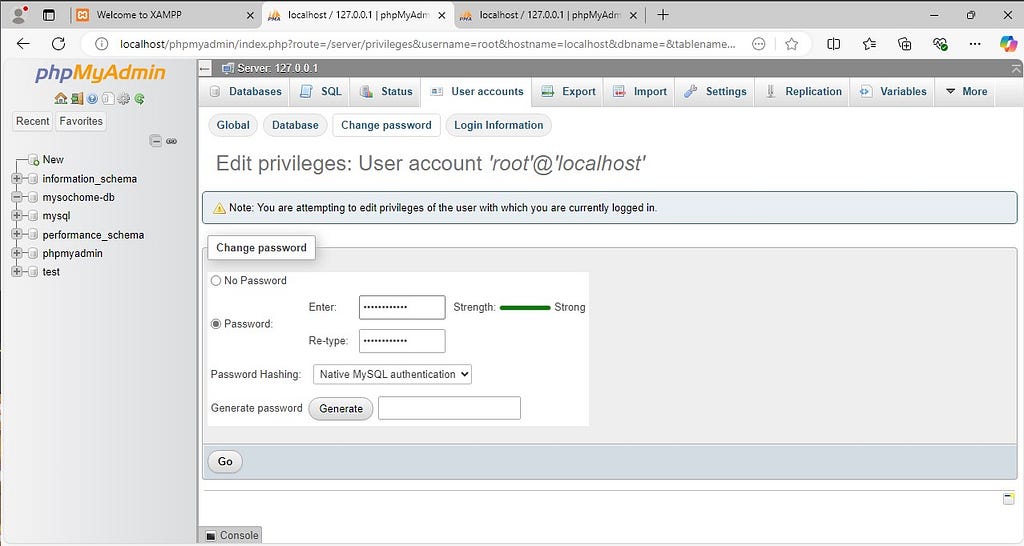Select Change password sub-tab

[386, 125]
